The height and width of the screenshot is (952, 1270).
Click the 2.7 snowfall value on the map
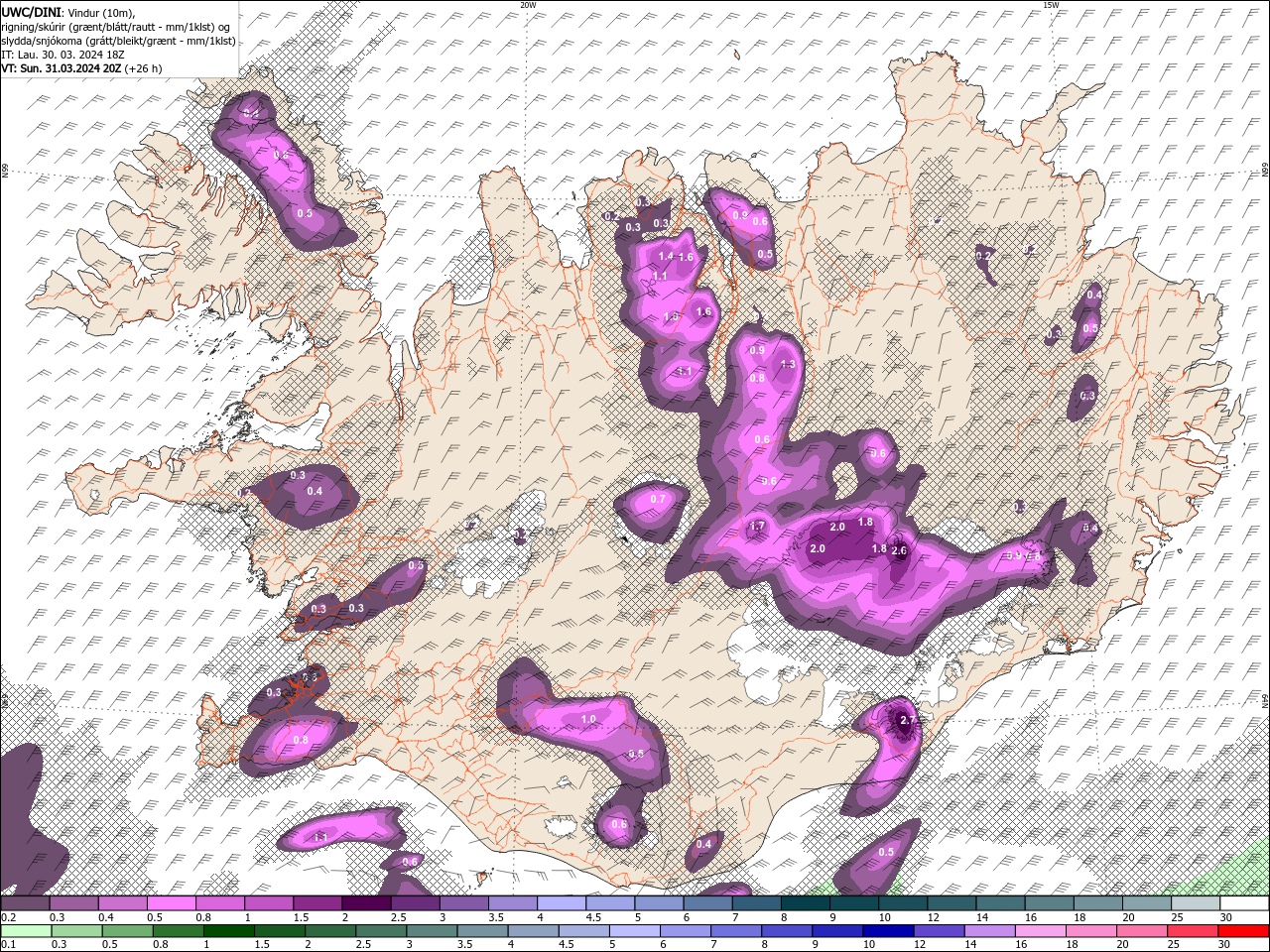point(906,720)
